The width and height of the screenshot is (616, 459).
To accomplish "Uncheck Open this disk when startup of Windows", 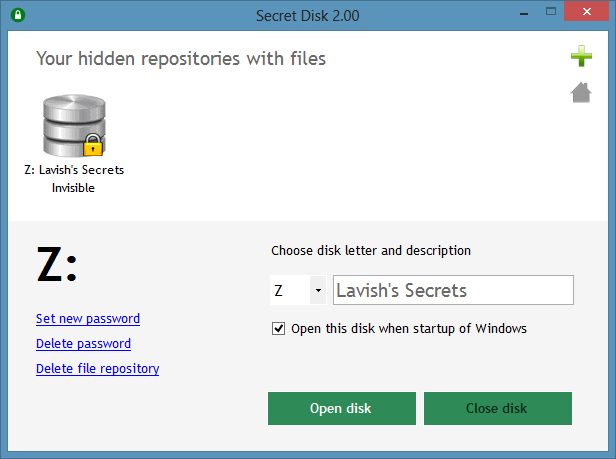I will tap(279, 328).
